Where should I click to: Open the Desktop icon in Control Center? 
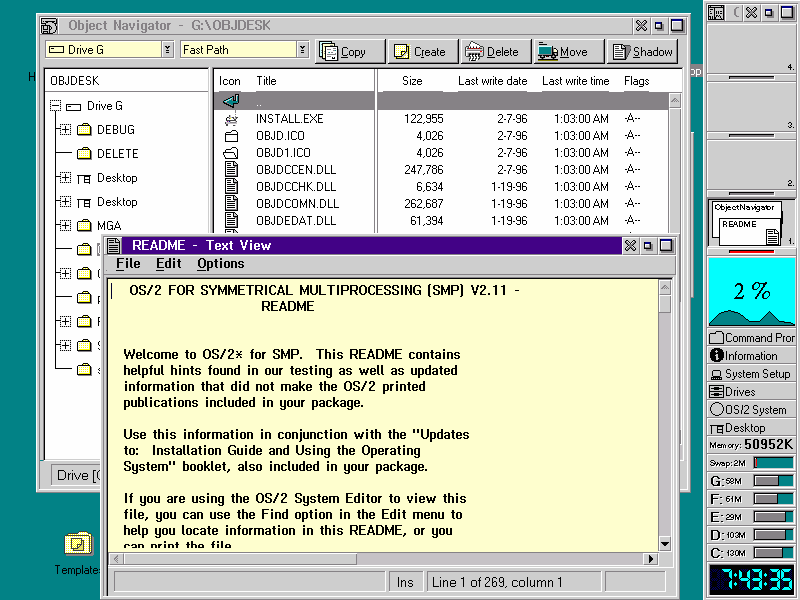pyautogui.click(x=716, y=428)
